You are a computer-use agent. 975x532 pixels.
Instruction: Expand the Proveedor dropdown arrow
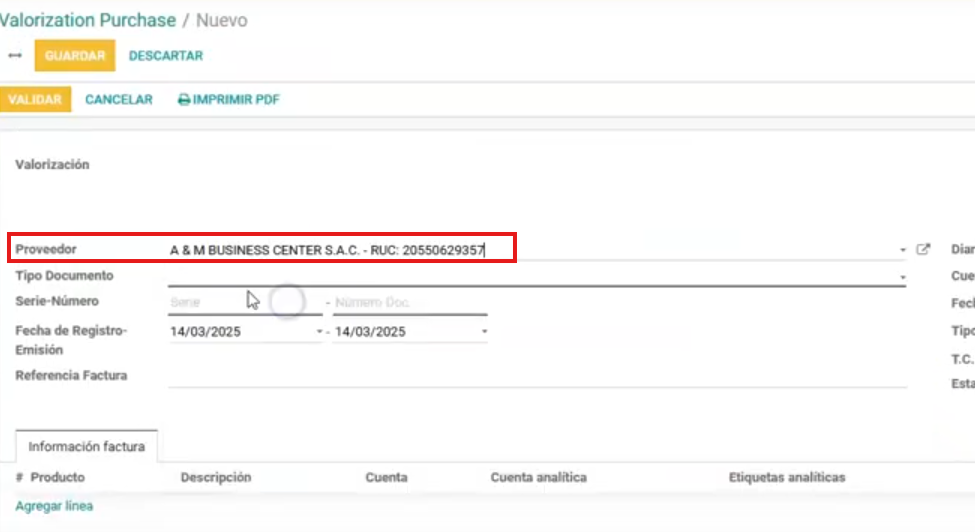(x=902, y=250)
